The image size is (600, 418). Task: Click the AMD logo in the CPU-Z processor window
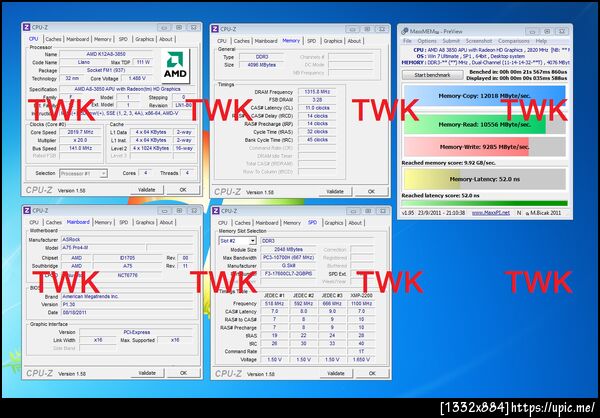point(175,66)
